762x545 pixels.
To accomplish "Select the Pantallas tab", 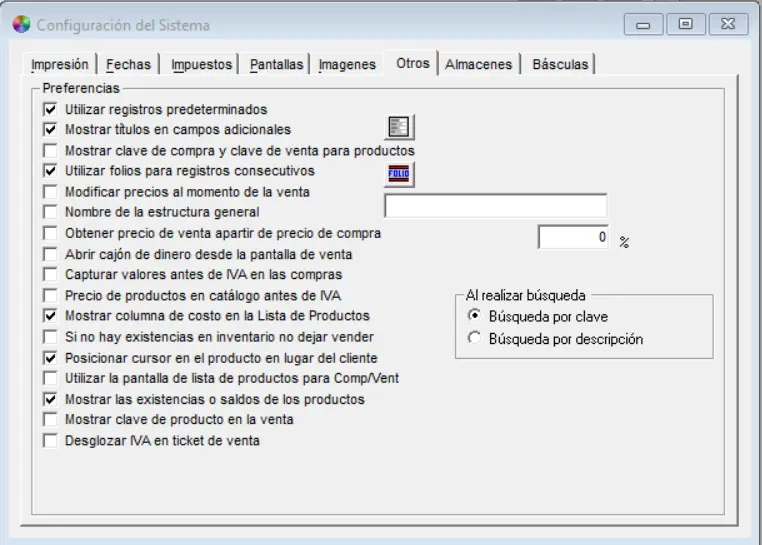I will [276, 65].
